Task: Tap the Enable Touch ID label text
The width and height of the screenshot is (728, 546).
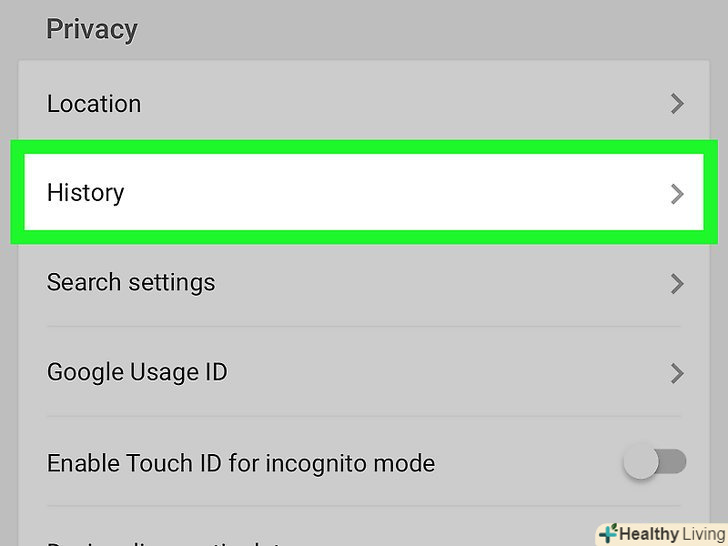Action: click(x=241, y=464)
